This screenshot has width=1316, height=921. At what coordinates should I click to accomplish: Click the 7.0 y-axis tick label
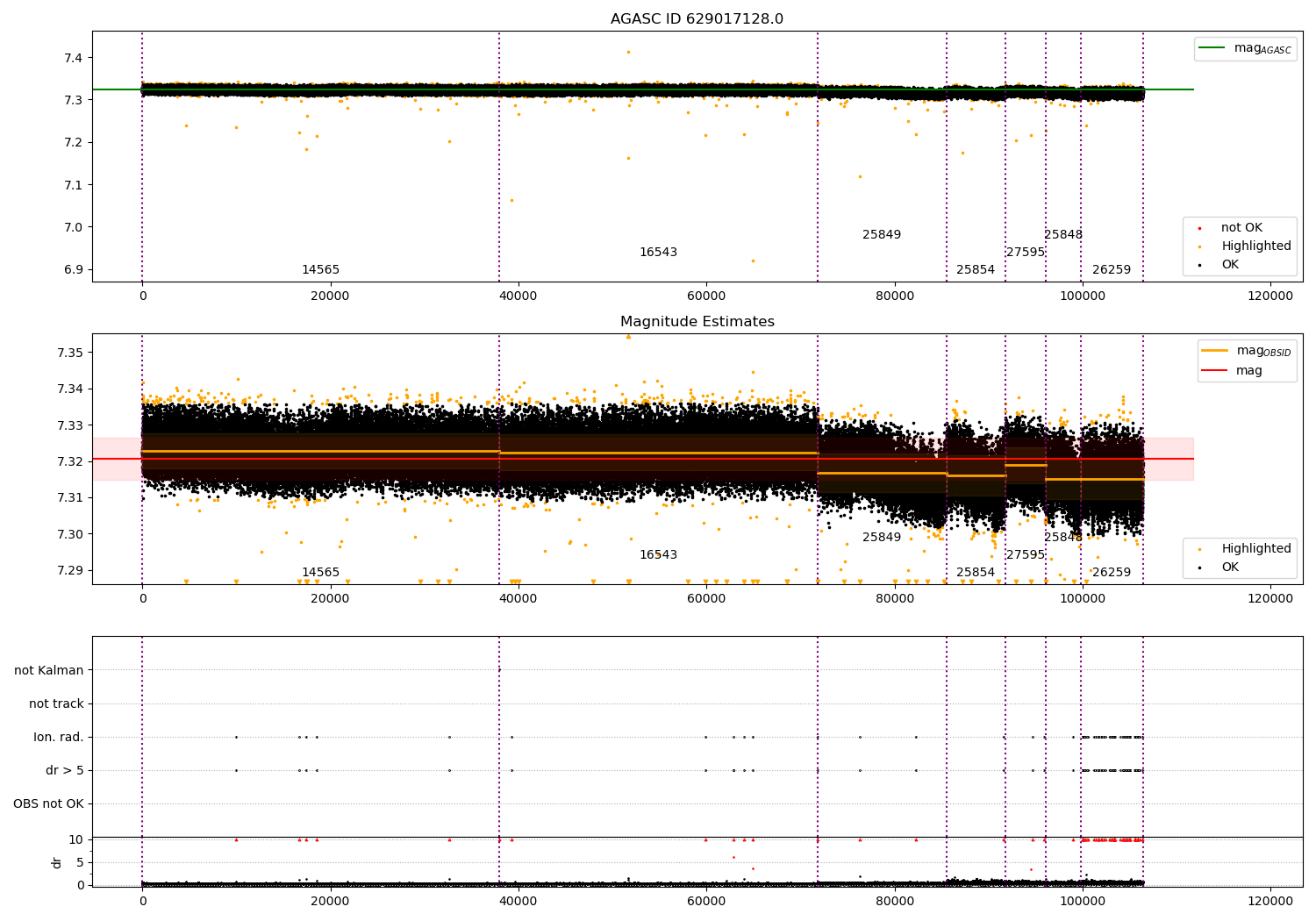[x=74, y=227]
